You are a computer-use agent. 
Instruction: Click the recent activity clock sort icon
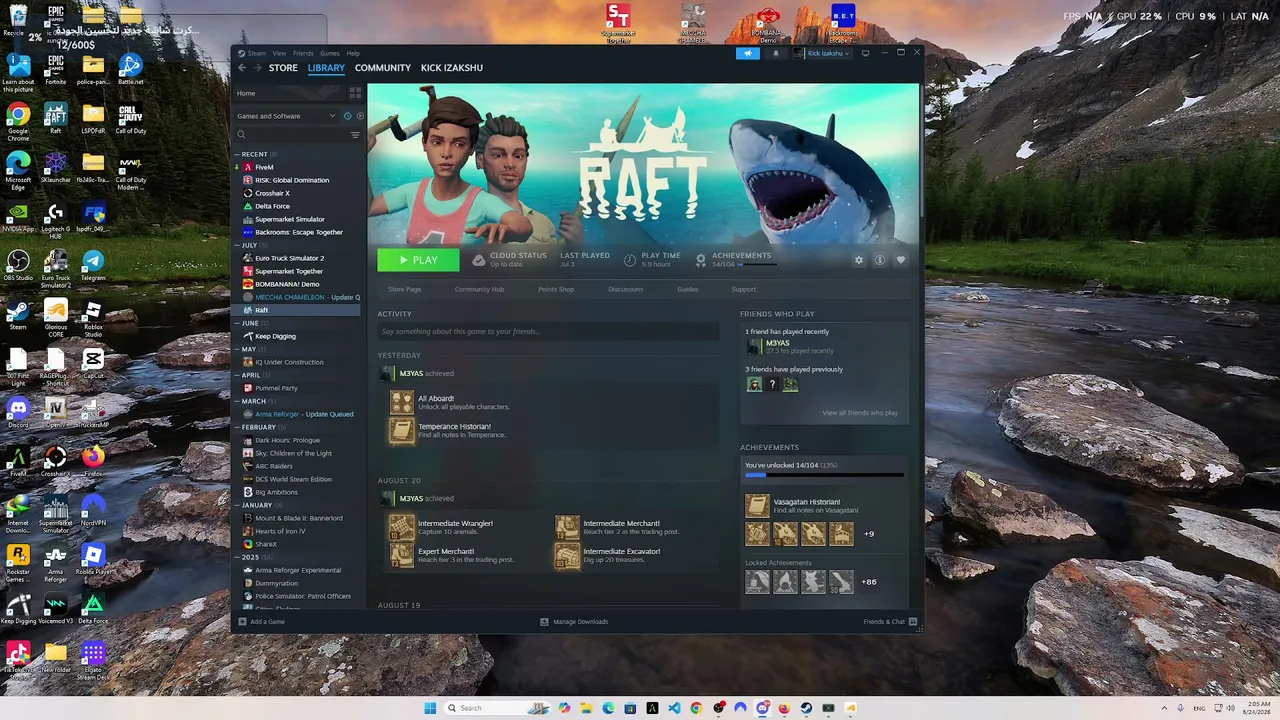pyautogui.click(x=348, y=116)
